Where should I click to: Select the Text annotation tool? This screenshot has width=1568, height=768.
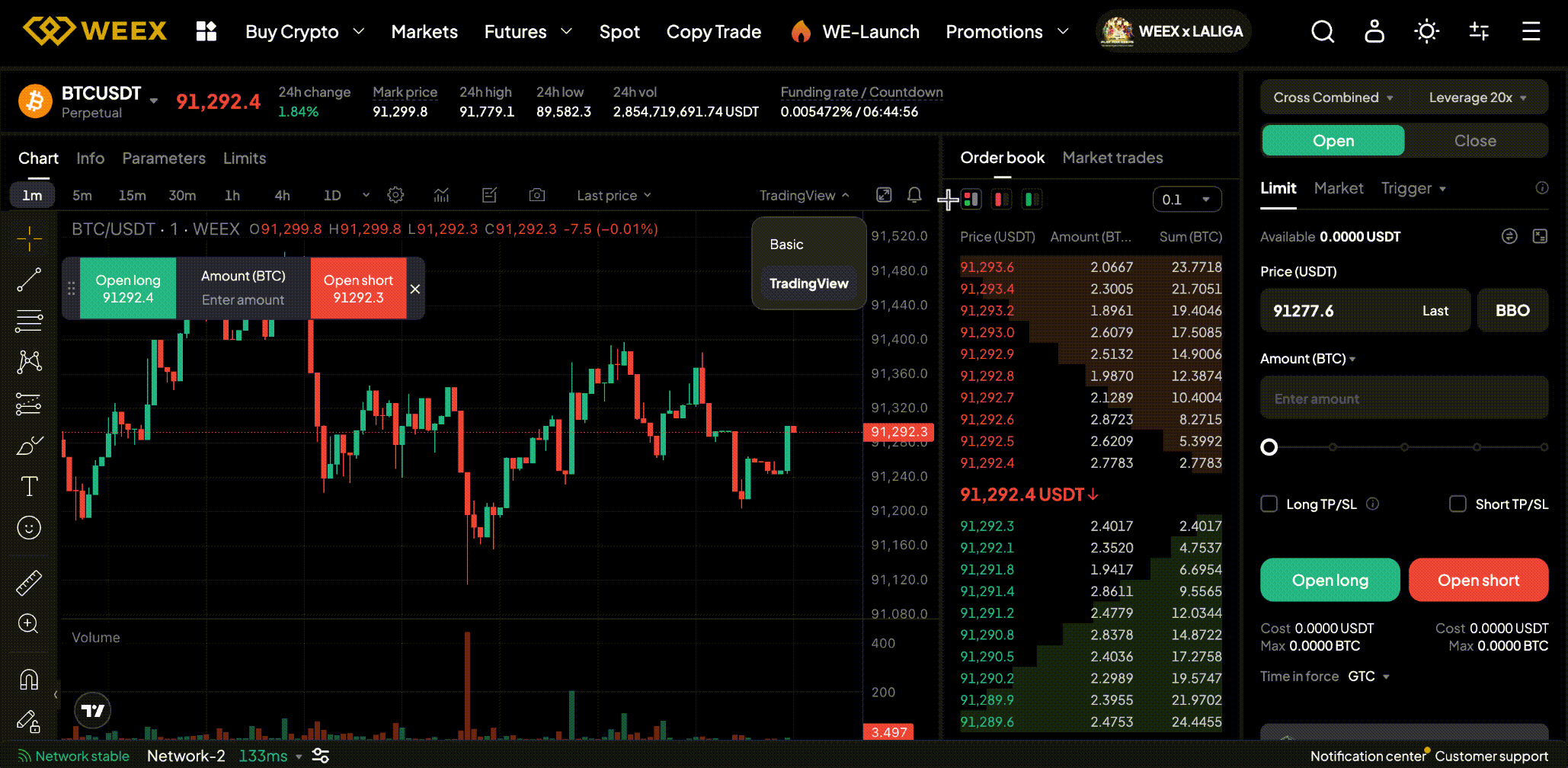click(29, 486)
